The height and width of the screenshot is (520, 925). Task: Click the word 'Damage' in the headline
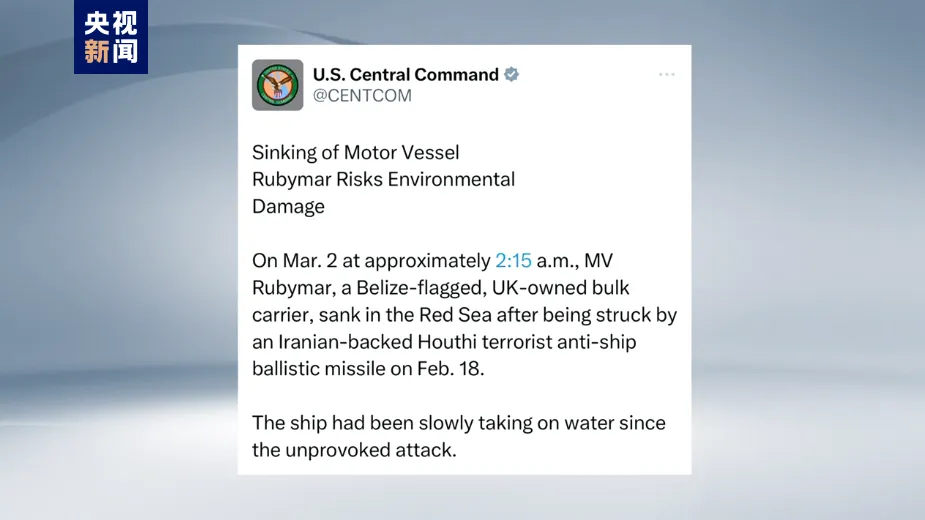[x=288, y=207]
